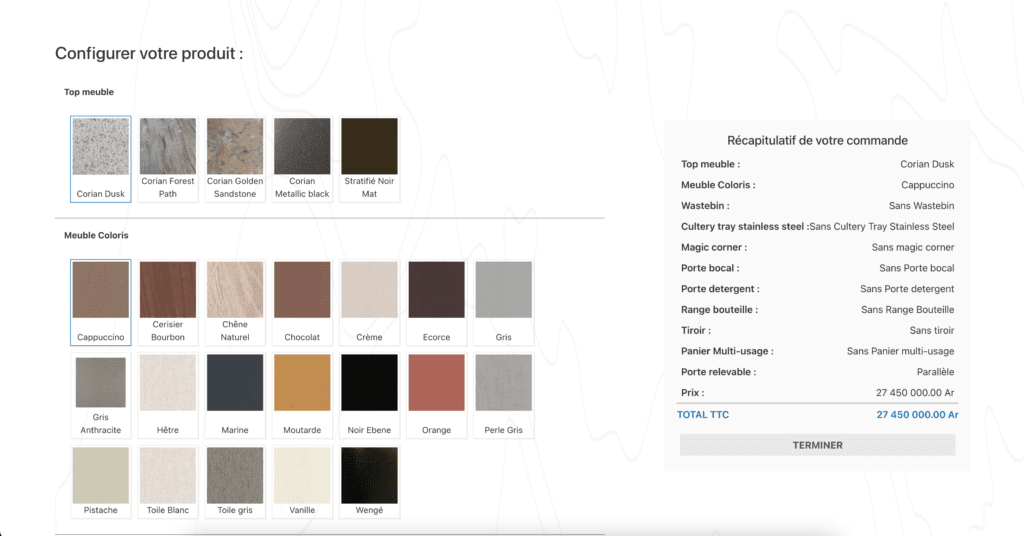Select the Corian Dusk top swatch
The image size is (1024, 536).
(100, 147)
